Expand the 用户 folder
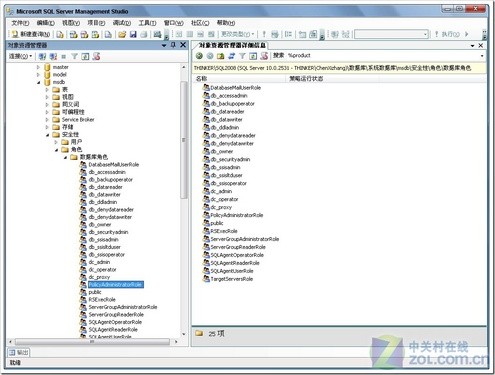 tap(56, 142)
